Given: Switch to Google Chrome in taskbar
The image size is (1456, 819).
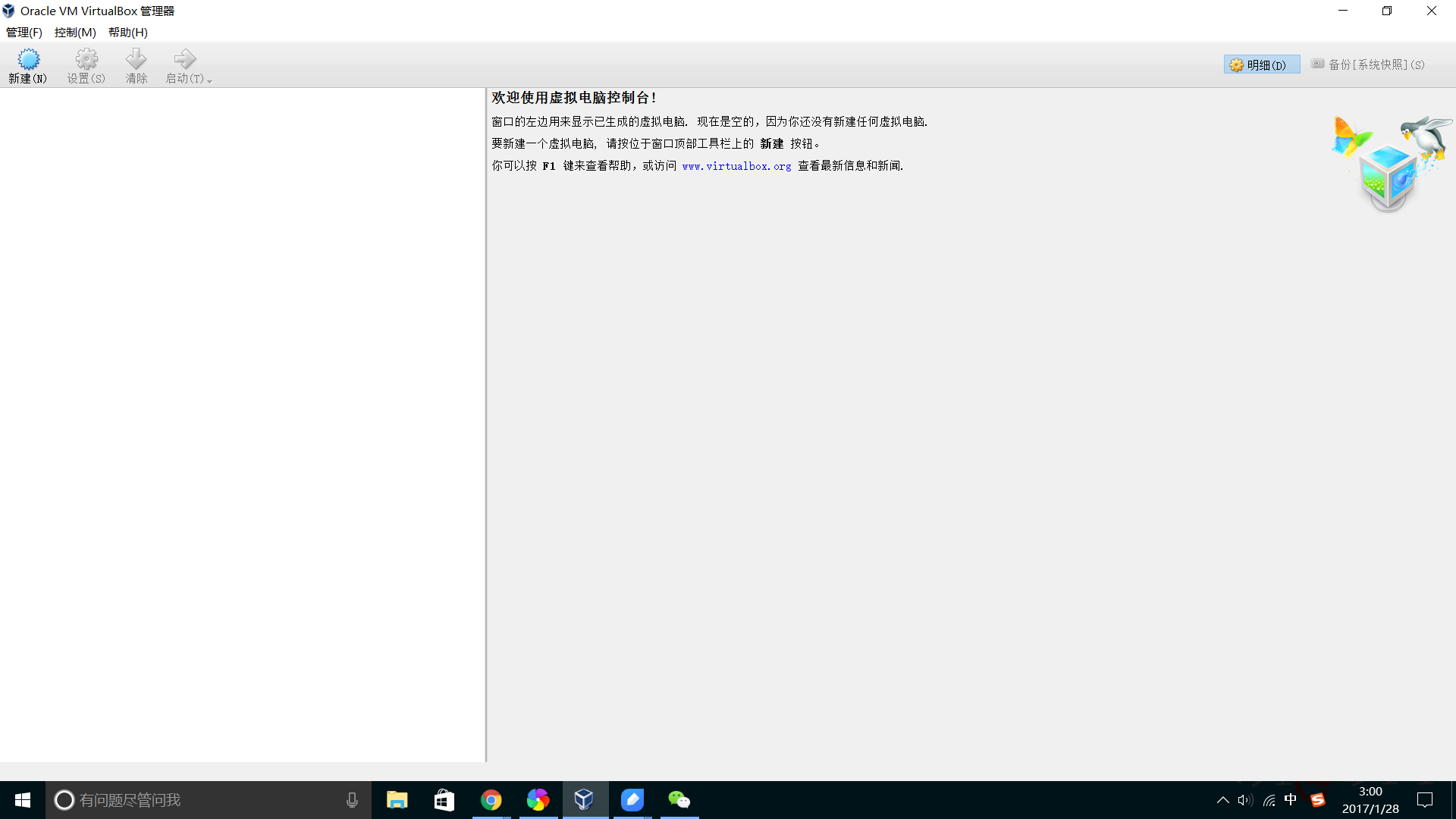Looking at the screenshot, I should [491, 800].
